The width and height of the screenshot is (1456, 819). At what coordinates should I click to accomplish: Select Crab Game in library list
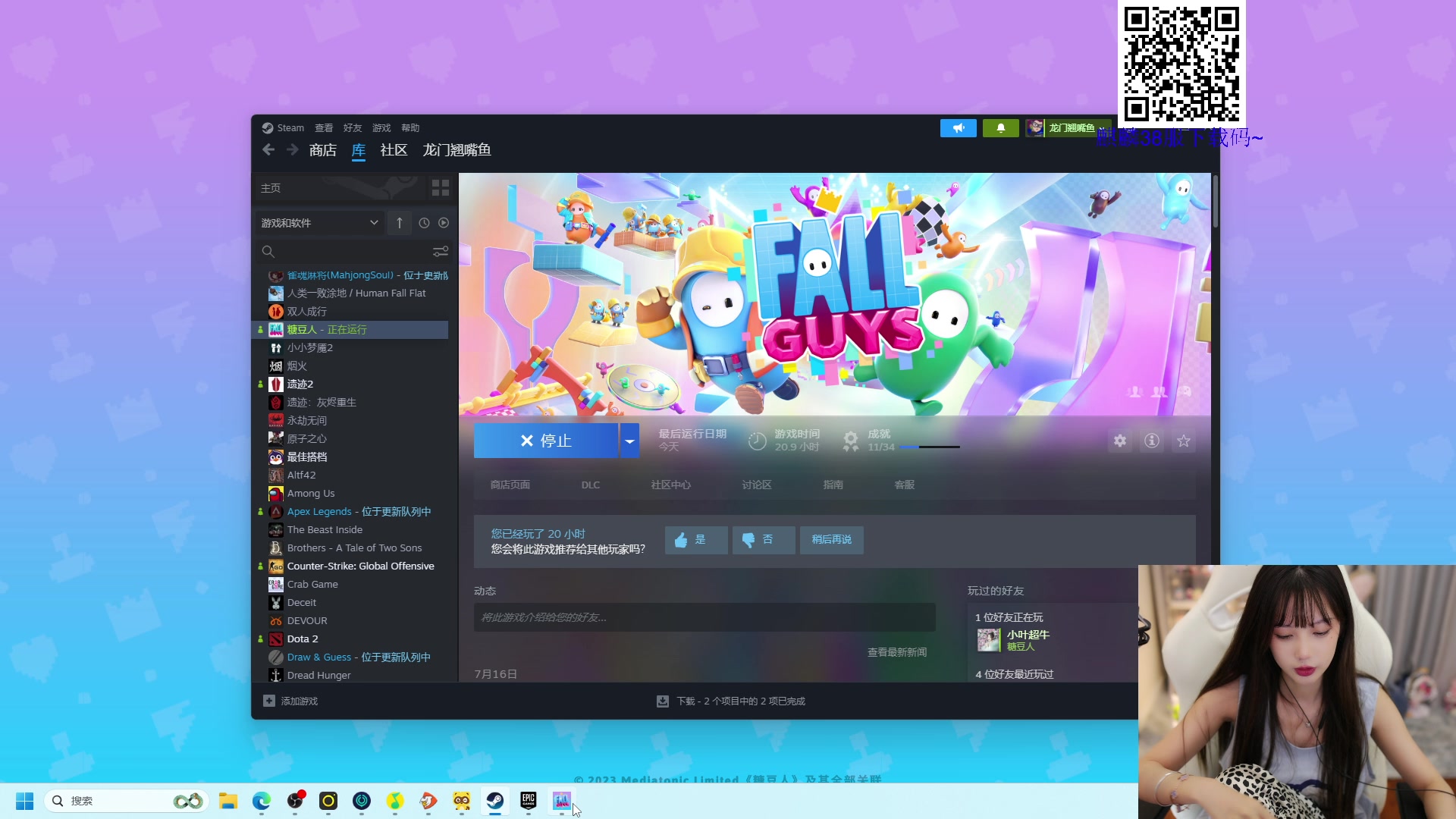(351, 585)
